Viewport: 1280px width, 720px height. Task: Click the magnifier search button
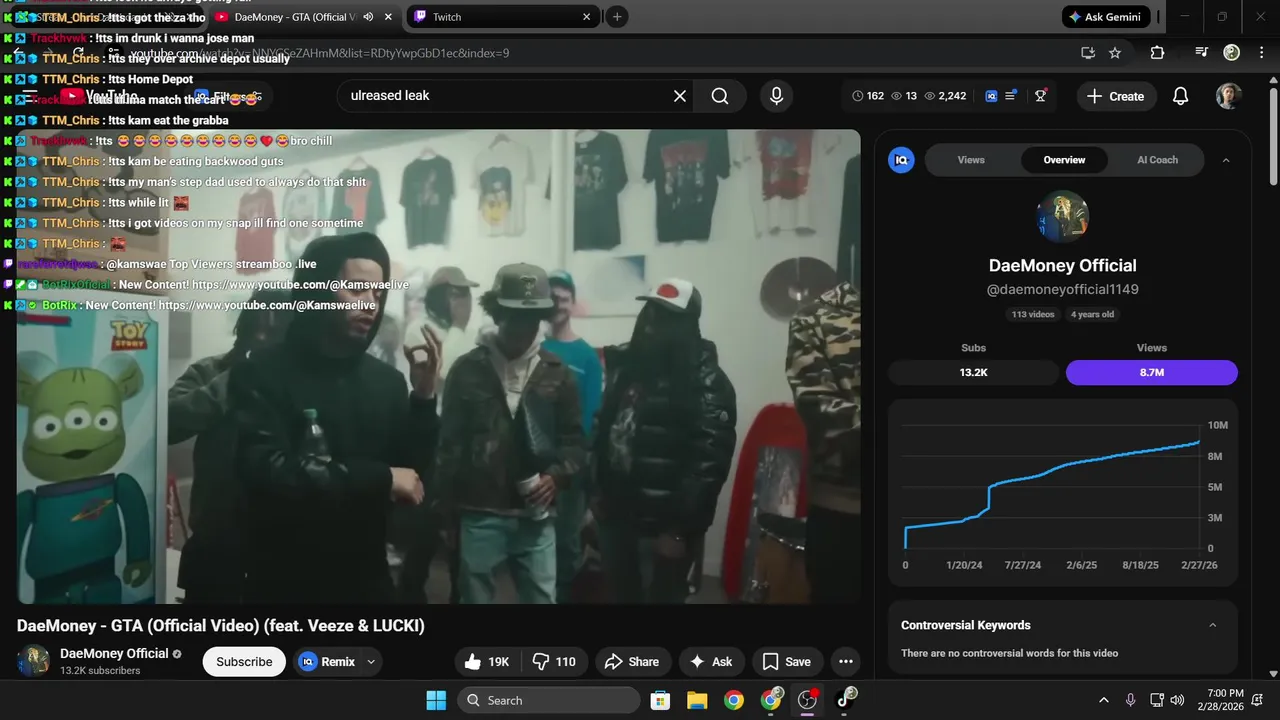click(x=720, y=96)
